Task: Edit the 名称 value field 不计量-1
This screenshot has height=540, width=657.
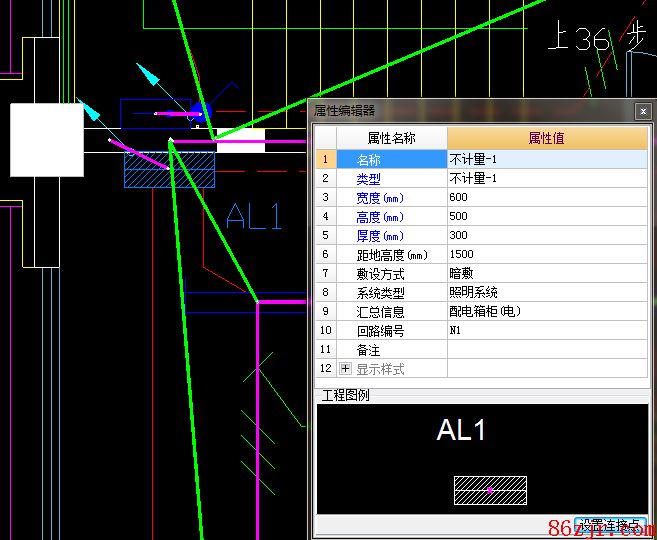Action: [x=546, y=159]
